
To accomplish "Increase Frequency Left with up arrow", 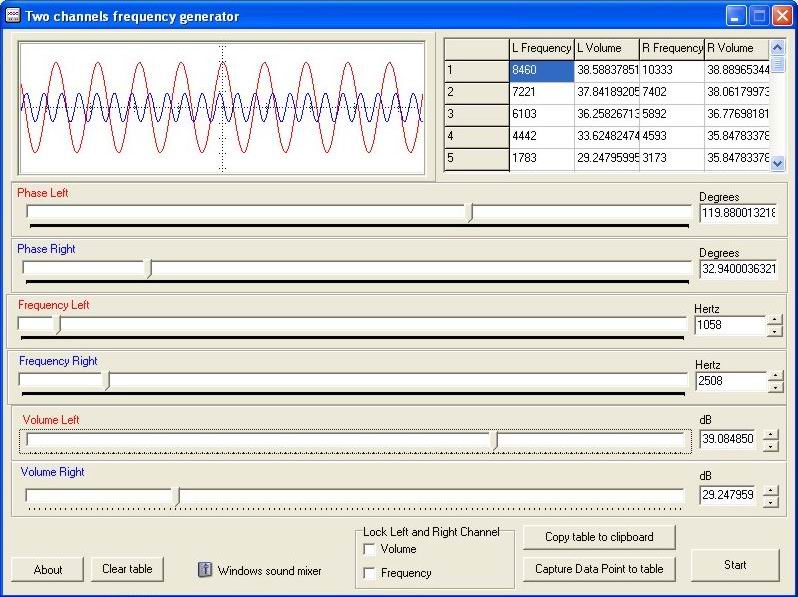I will click(x=774, y=319).
